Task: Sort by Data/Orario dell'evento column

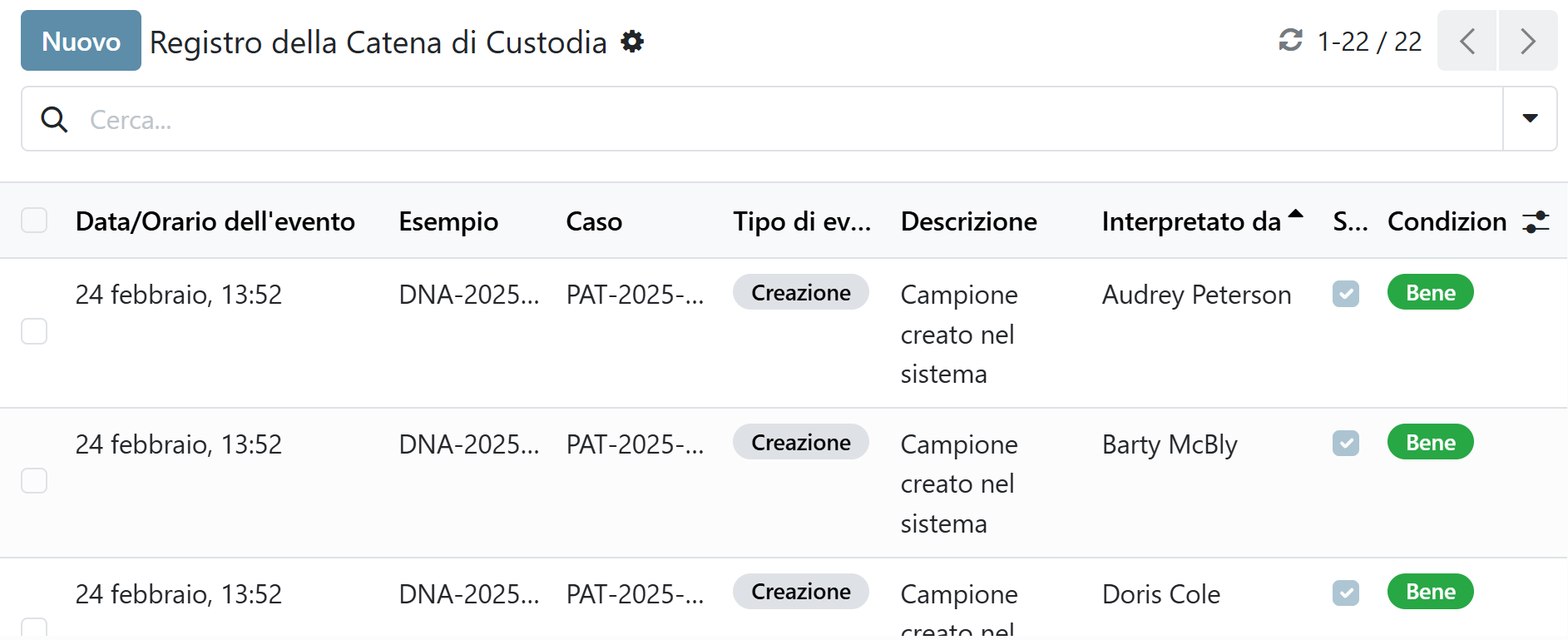Action: [215, 221]
